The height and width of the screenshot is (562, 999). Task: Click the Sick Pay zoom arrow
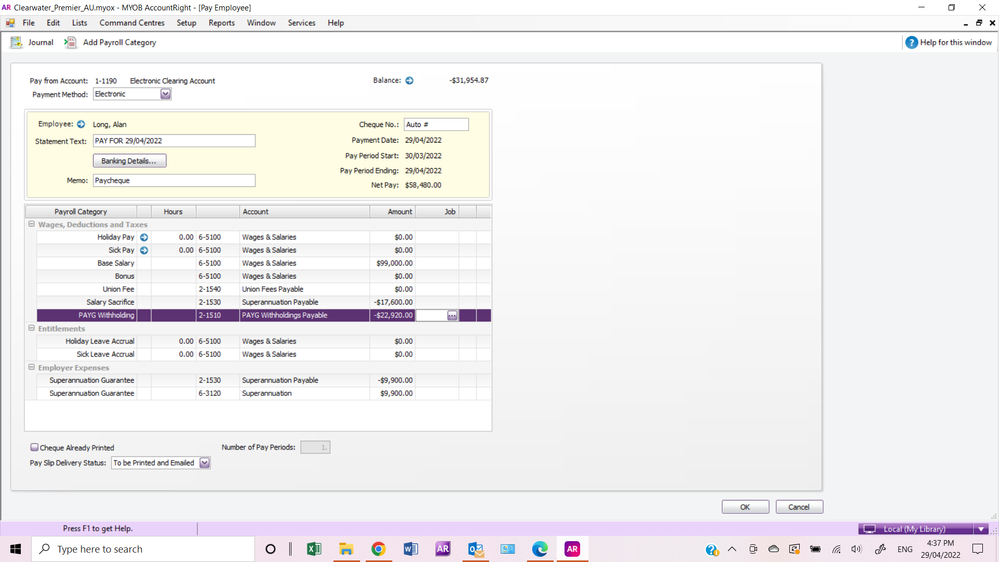(144, 250)
